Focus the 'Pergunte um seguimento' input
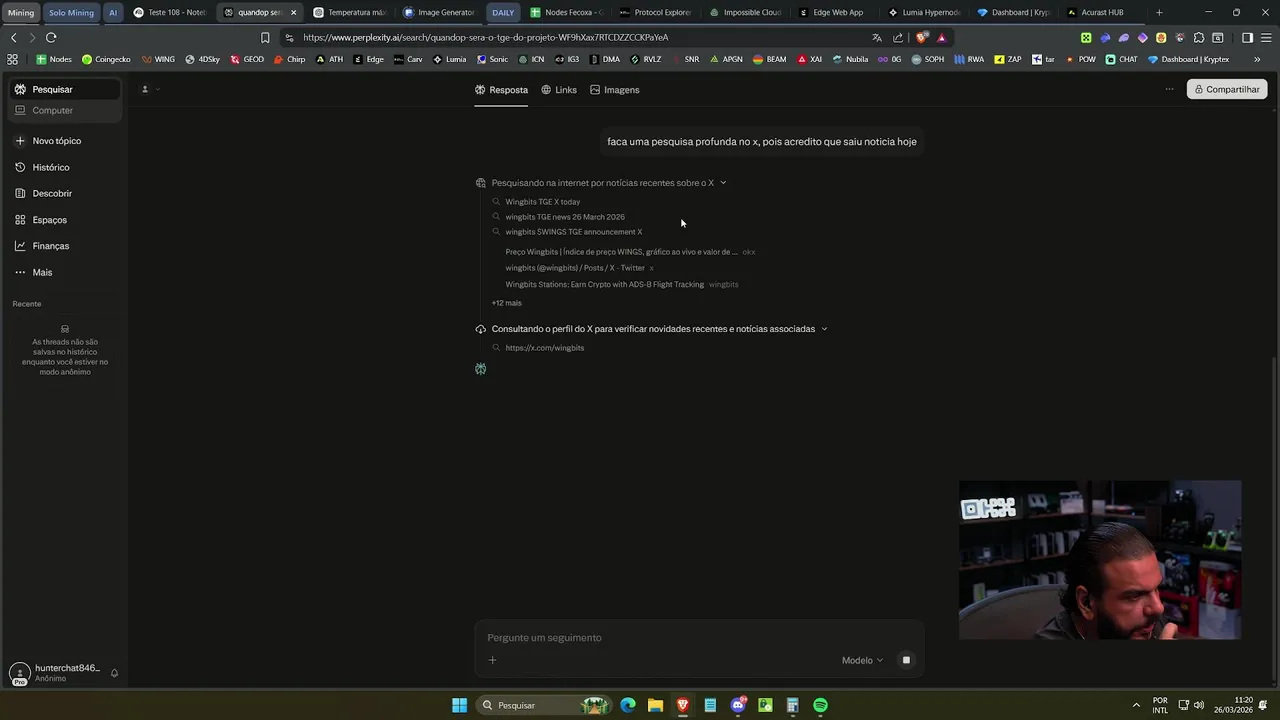1280x720 pixels. [698, 638]
